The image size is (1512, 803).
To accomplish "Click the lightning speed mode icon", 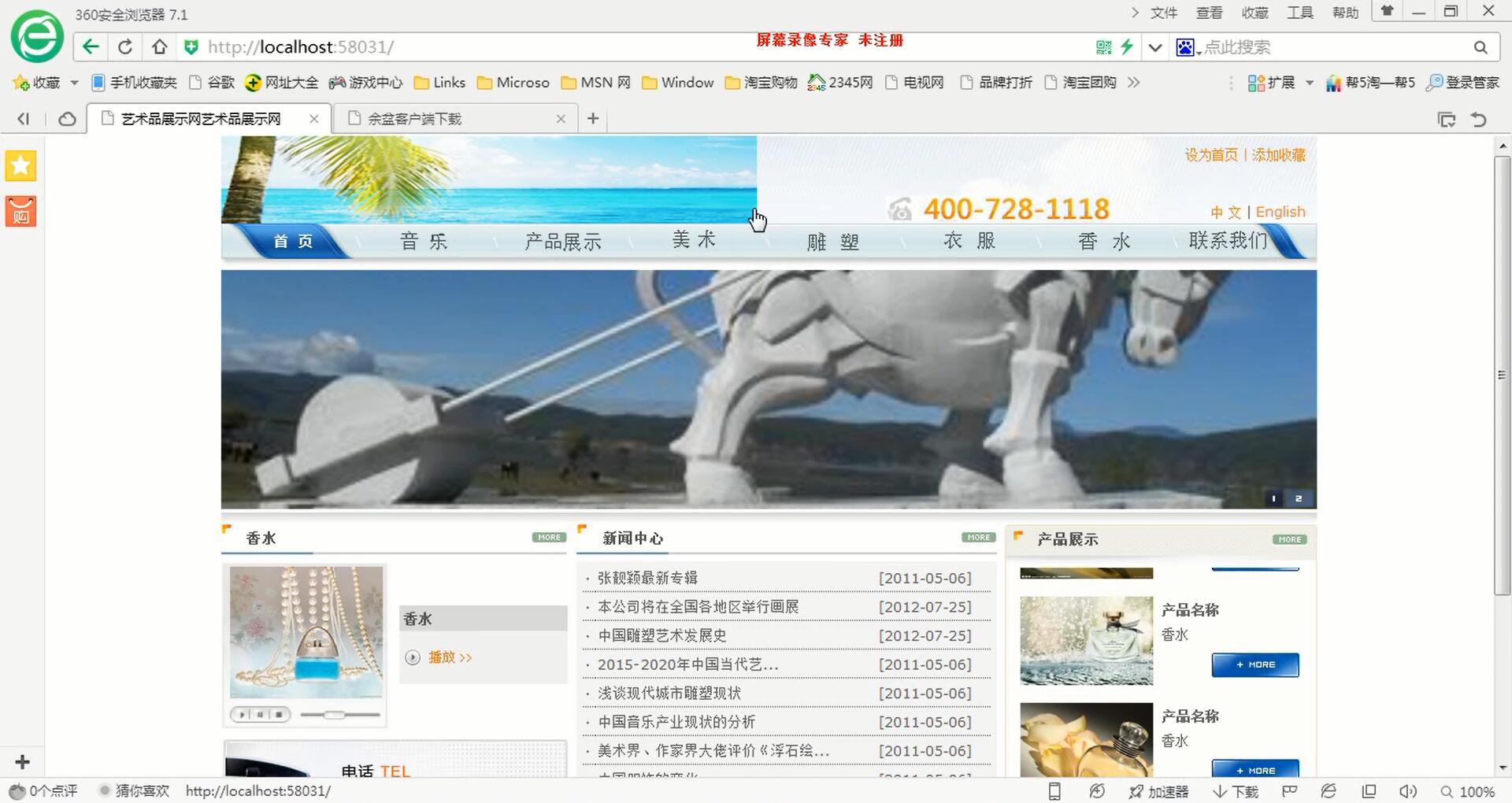I will coord(1127,47).
